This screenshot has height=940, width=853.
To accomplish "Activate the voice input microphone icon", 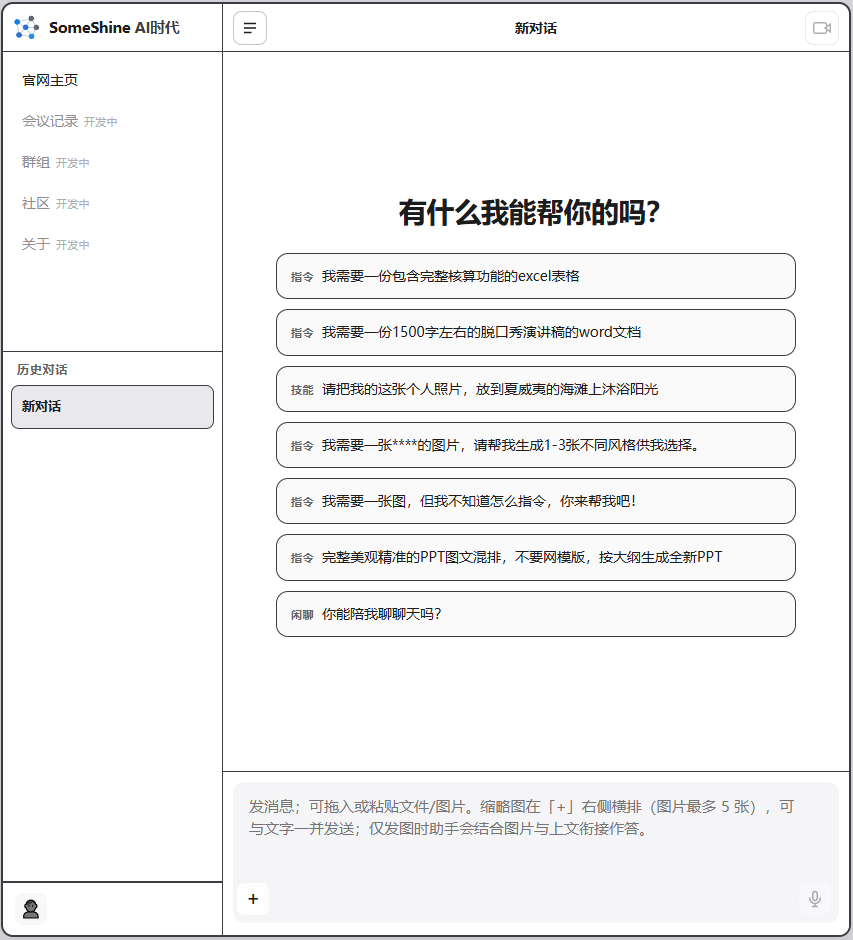I will [814, 899].
